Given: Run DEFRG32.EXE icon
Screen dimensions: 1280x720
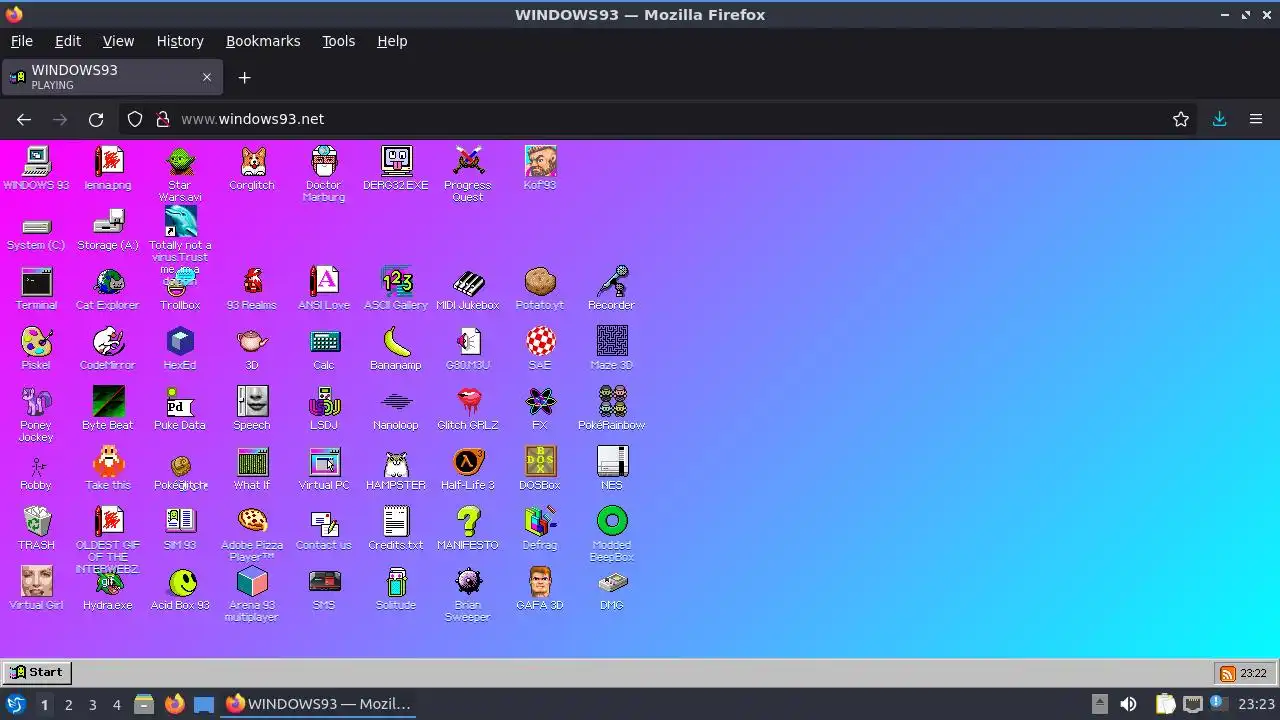Looking at the screenshot, I should pyautogui.click(x=396, y=168).
